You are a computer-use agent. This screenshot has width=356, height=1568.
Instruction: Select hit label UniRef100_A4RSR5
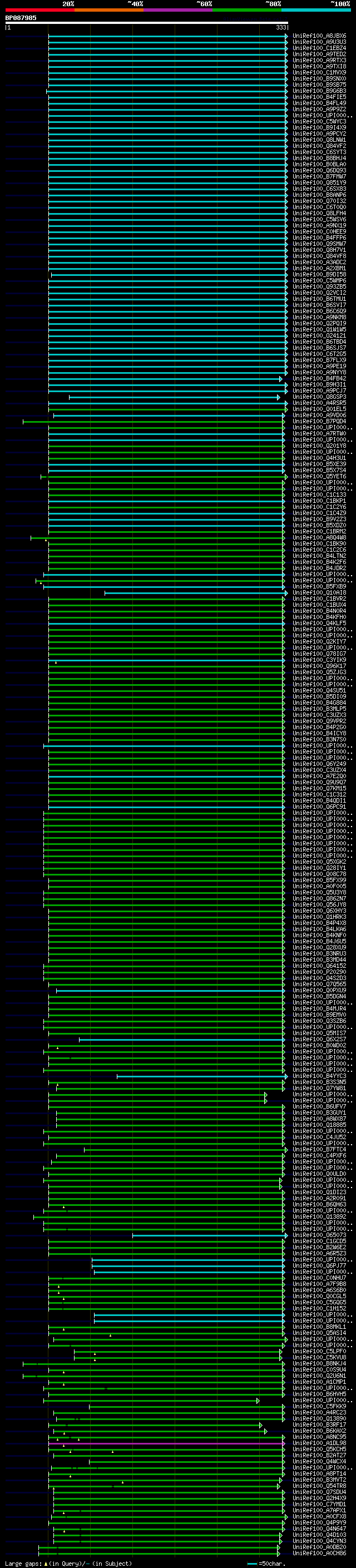(x=319, y=403)
